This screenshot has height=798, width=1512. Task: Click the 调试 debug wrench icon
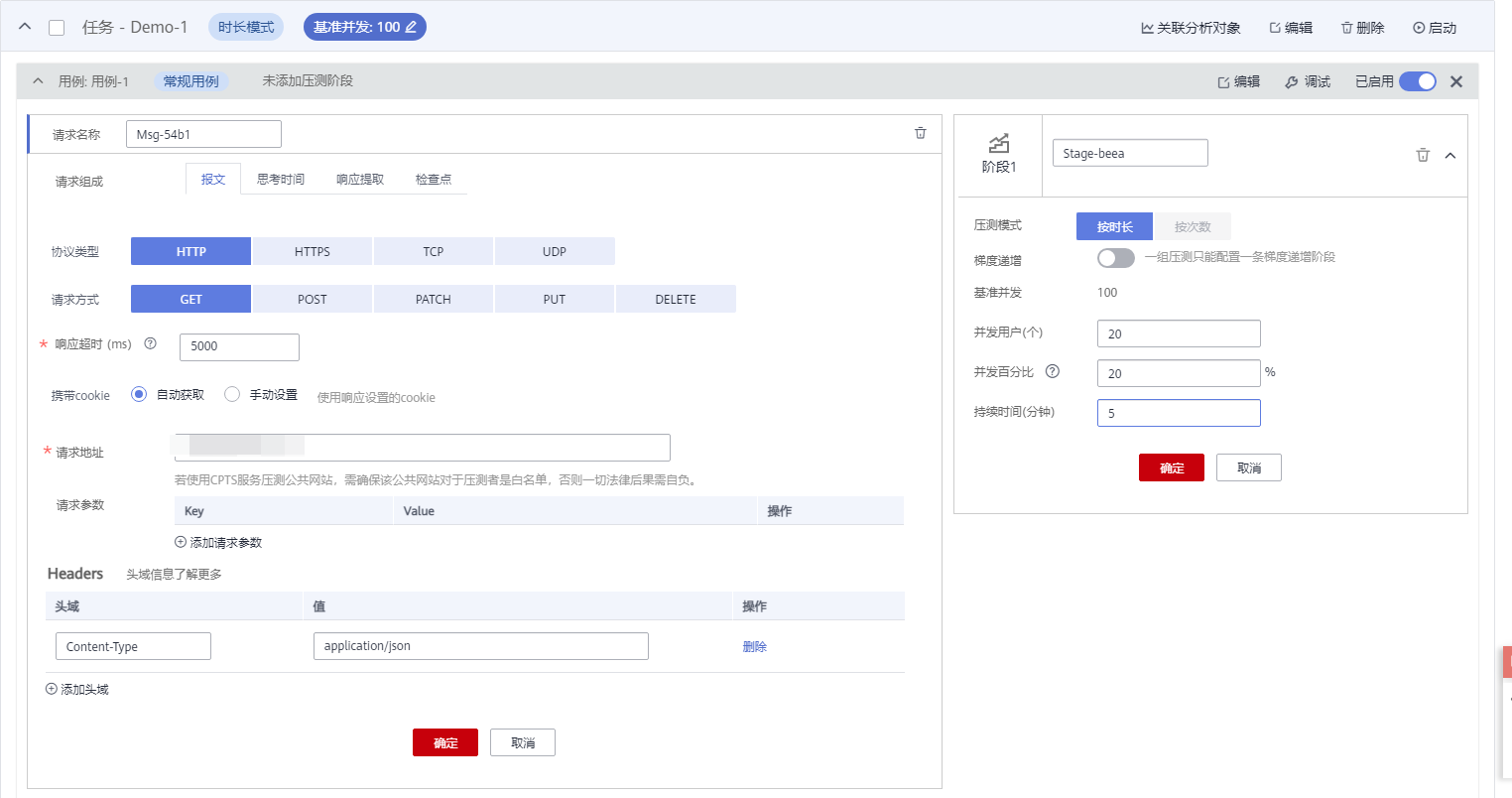[1292, 82]
